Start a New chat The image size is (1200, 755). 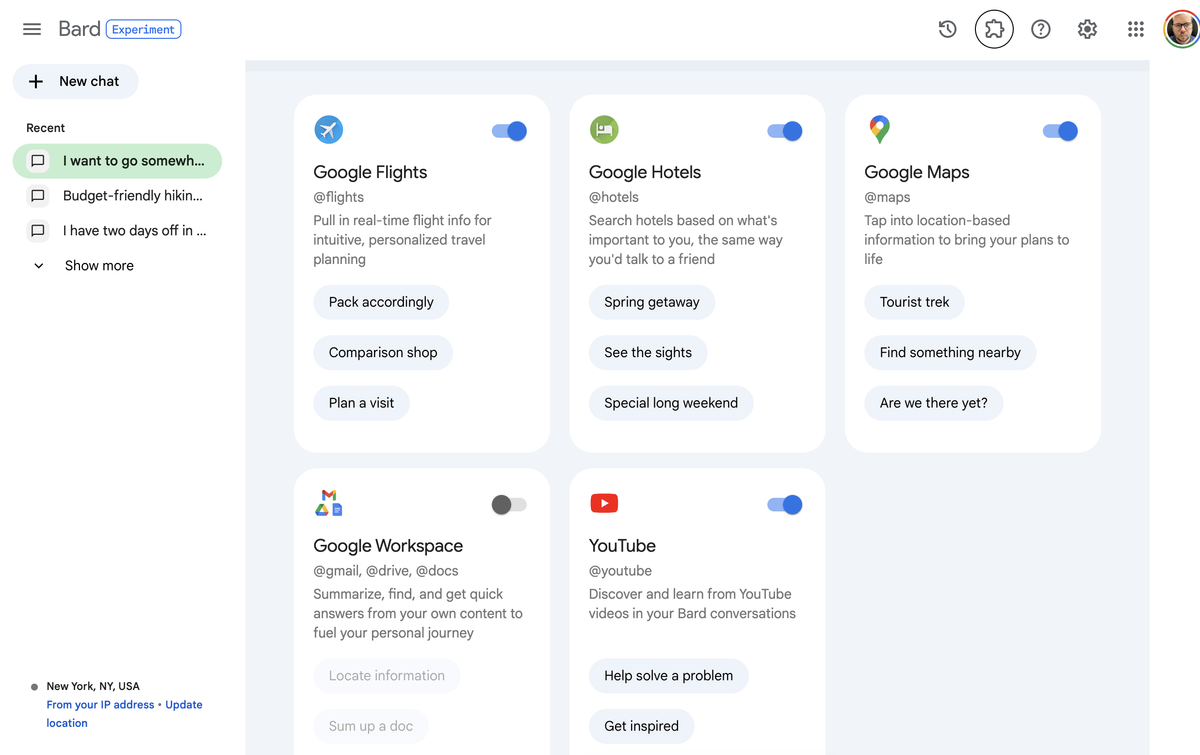pos(75,81)
